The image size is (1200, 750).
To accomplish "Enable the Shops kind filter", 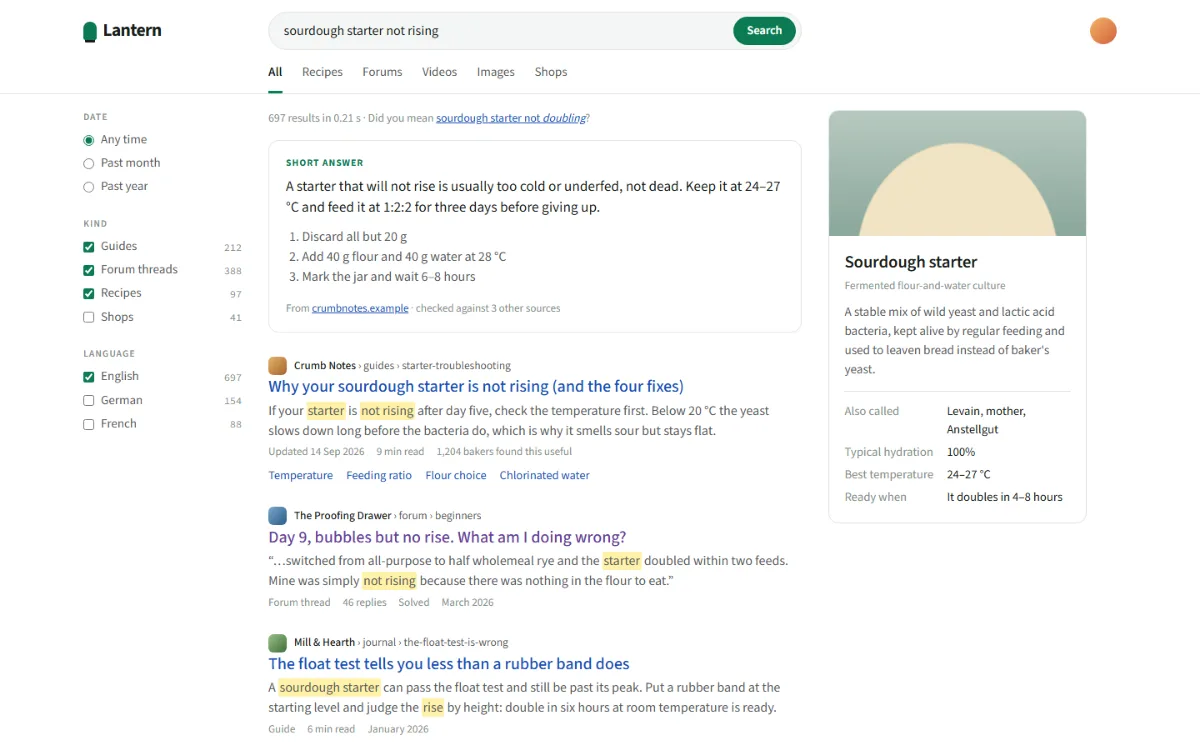I will pos(89,317).
